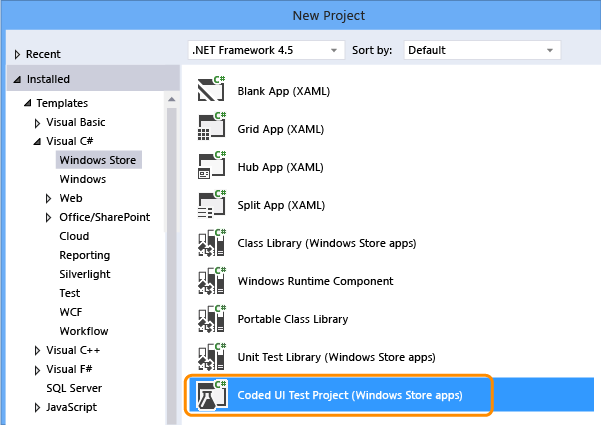Click the Visual Basic tree label
Viewport: 601px width, 425px height.
point(76,122)
